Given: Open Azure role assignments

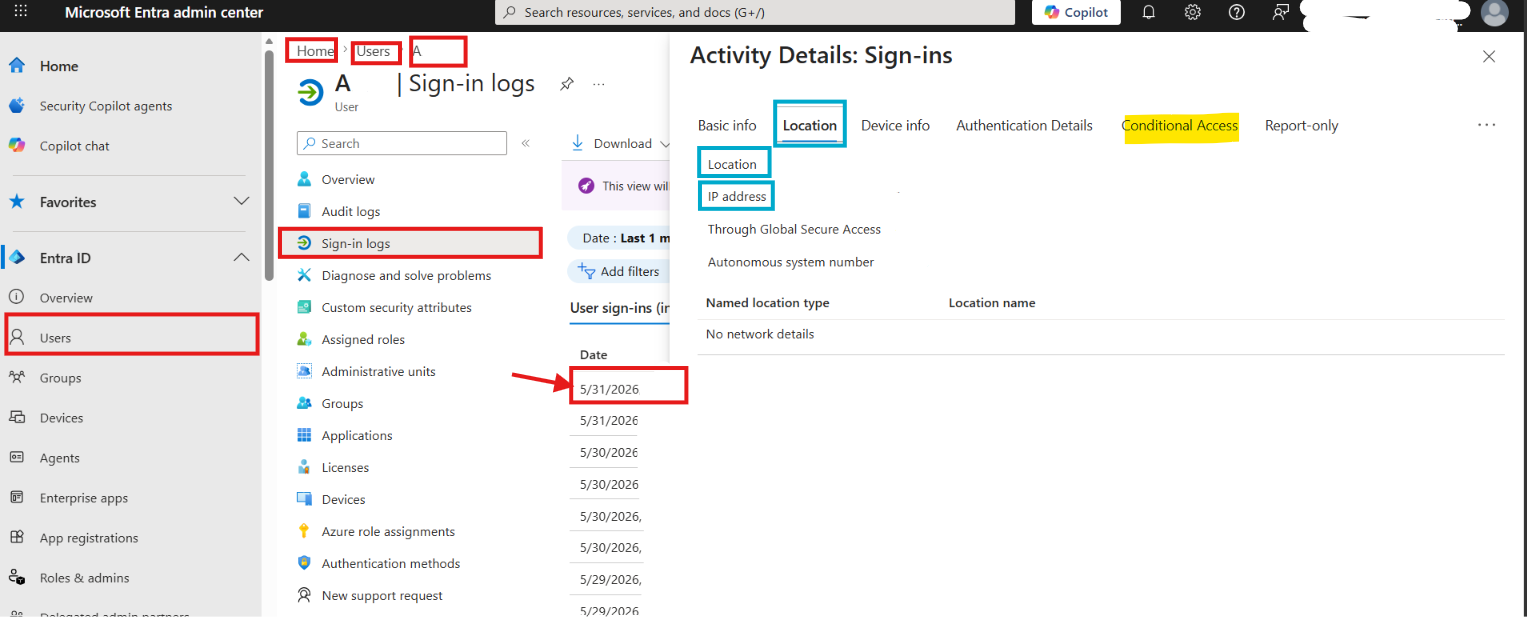Looking at the screenshot, I should pos(388,532).
